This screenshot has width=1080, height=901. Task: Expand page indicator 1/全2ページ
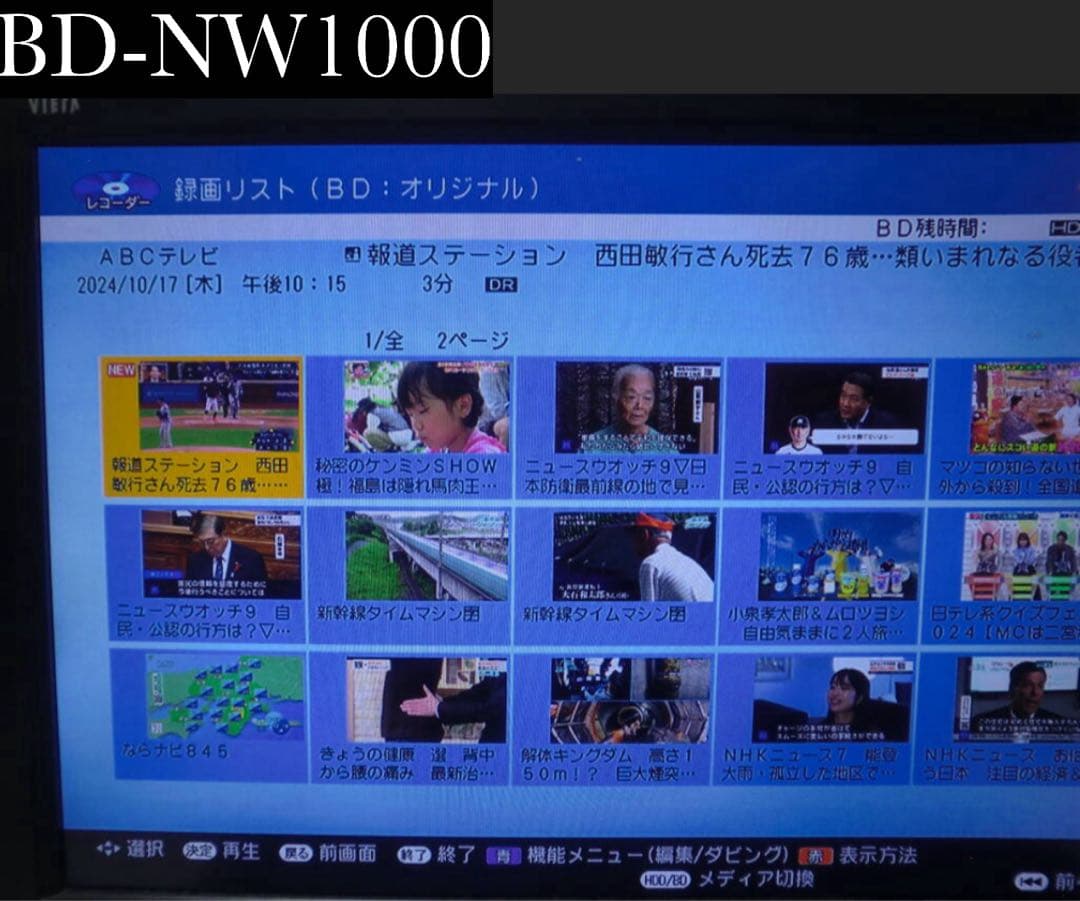point(438,340)
